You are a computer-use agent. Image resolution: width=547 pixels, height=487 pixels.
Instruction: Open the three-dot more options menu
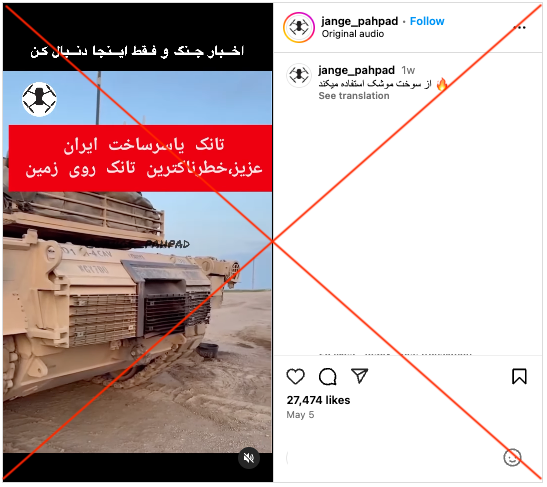(x=519, y=27)
